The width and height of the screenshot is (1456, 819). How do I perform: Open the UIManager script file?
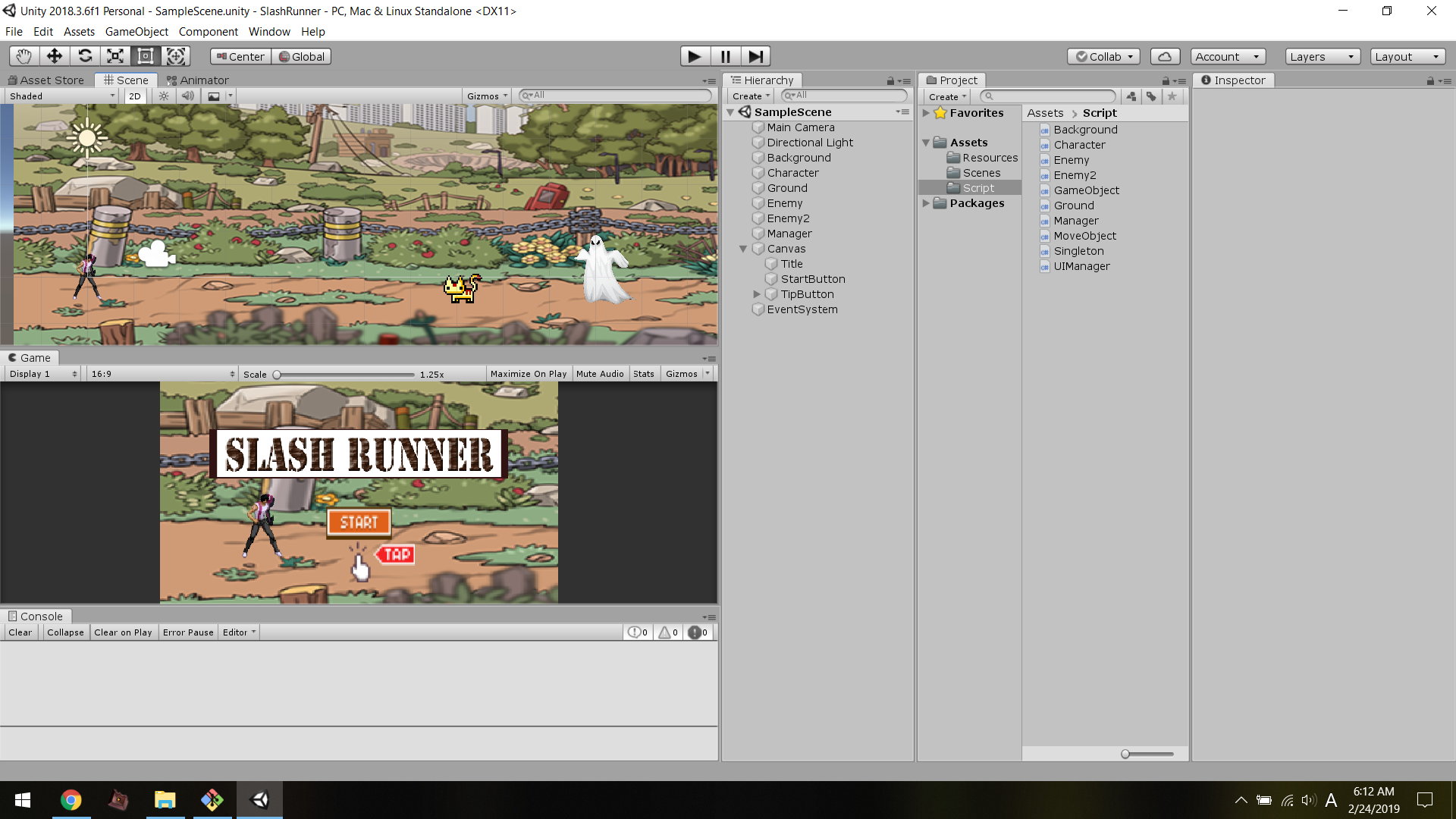pos(1081,266)
